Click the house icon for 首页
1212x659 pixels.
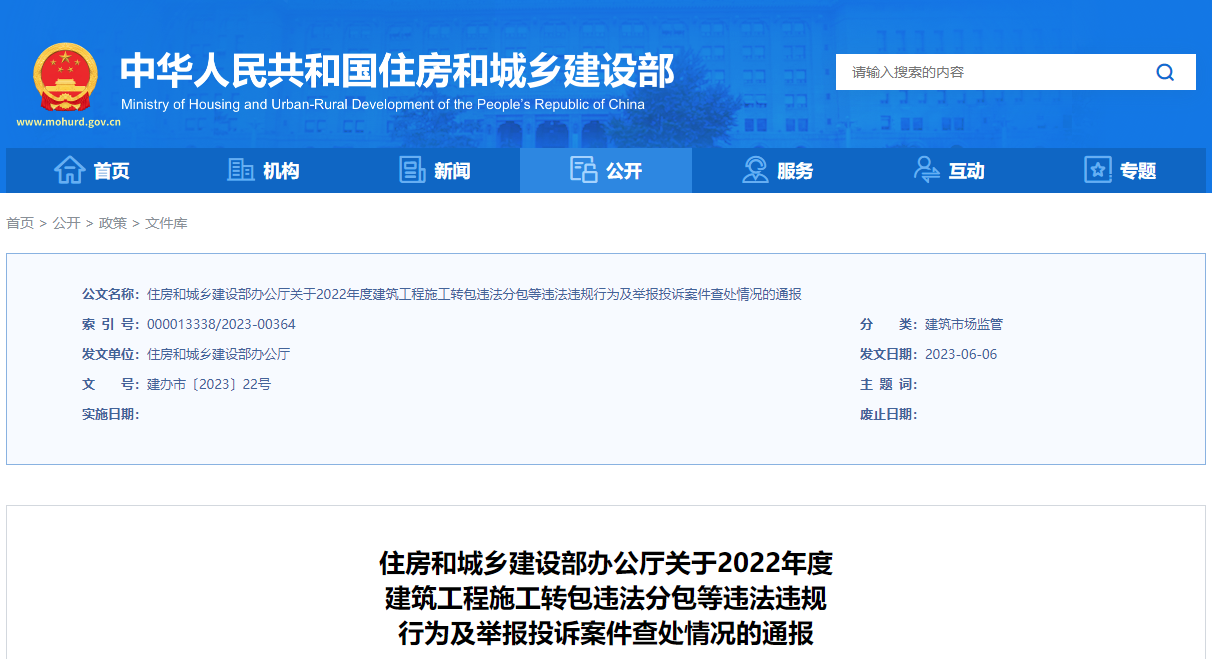[69, 170]
